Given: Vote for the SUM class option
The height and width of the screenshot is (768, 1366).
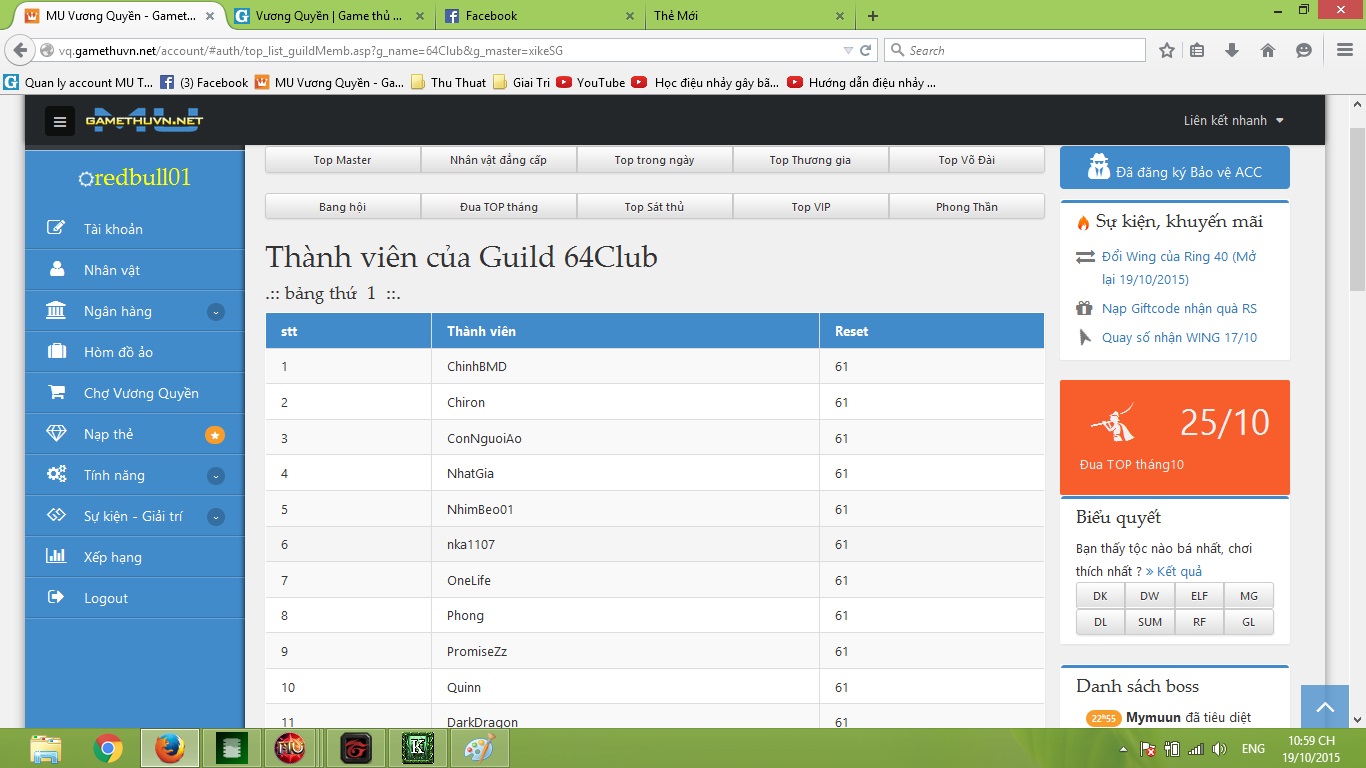Looking at the screenshot, I should point(1150,622).
